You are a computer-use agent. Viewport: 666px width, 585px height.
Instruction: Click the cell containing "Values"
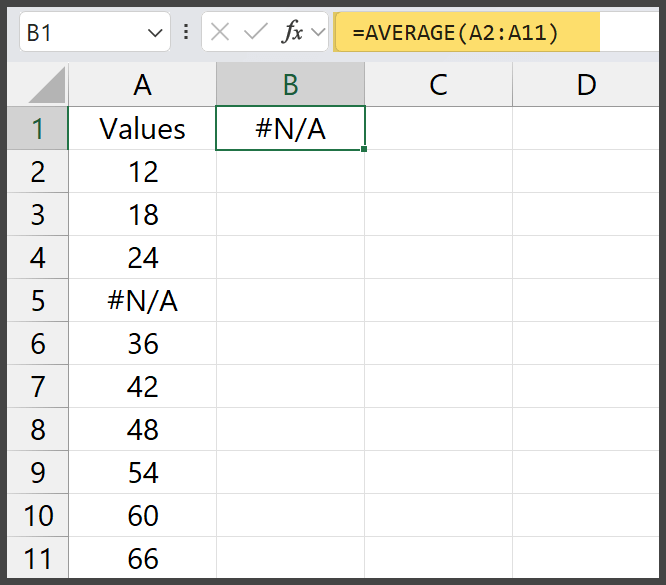142,128
